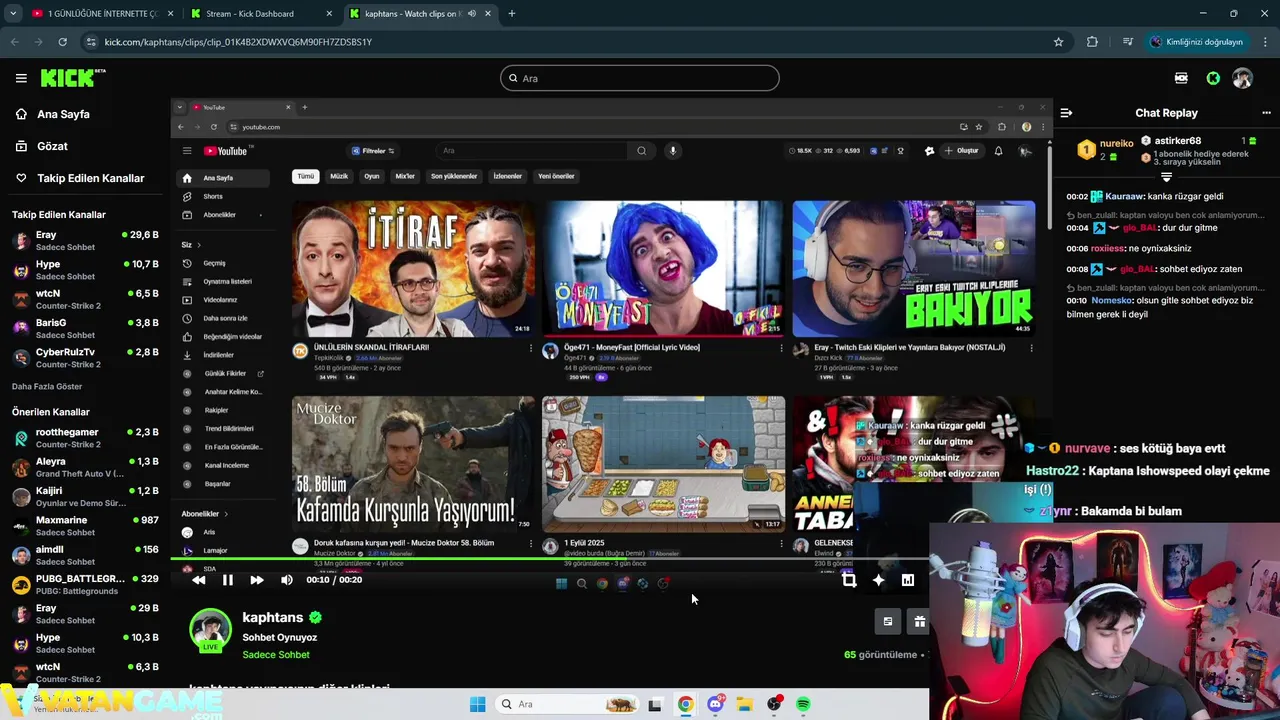Click the green K circle header icon

coord(1213,78)
